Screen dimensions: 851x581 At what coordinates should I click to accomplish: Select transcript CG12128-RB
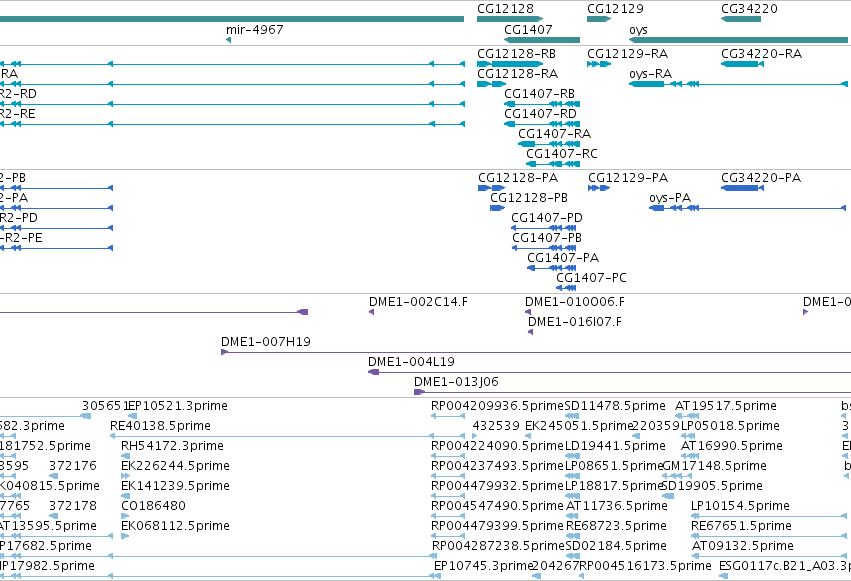coord(510,64)
